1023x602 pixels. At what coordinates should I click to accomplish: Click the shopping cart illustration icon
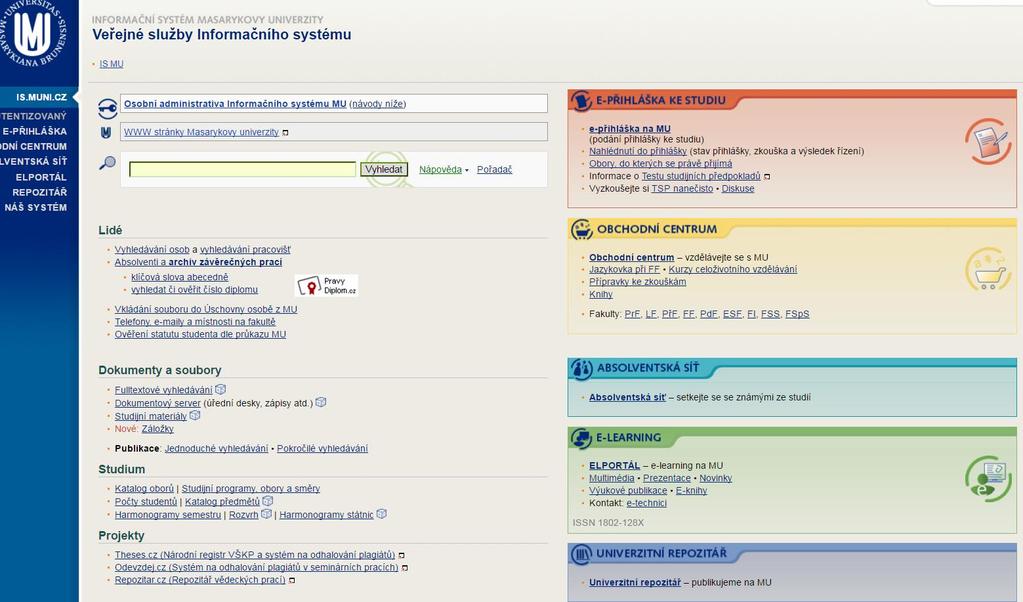coord(988,269)
